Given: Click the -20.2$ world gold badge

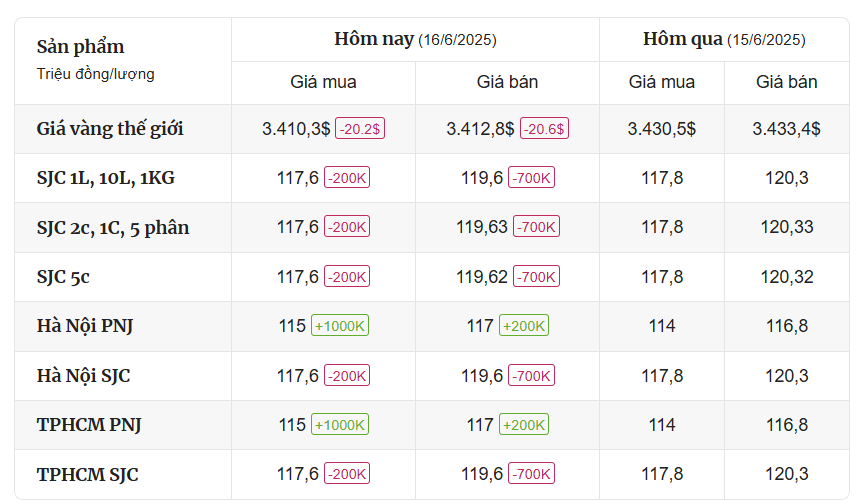Looking at the screenshot, I should 360,128.
